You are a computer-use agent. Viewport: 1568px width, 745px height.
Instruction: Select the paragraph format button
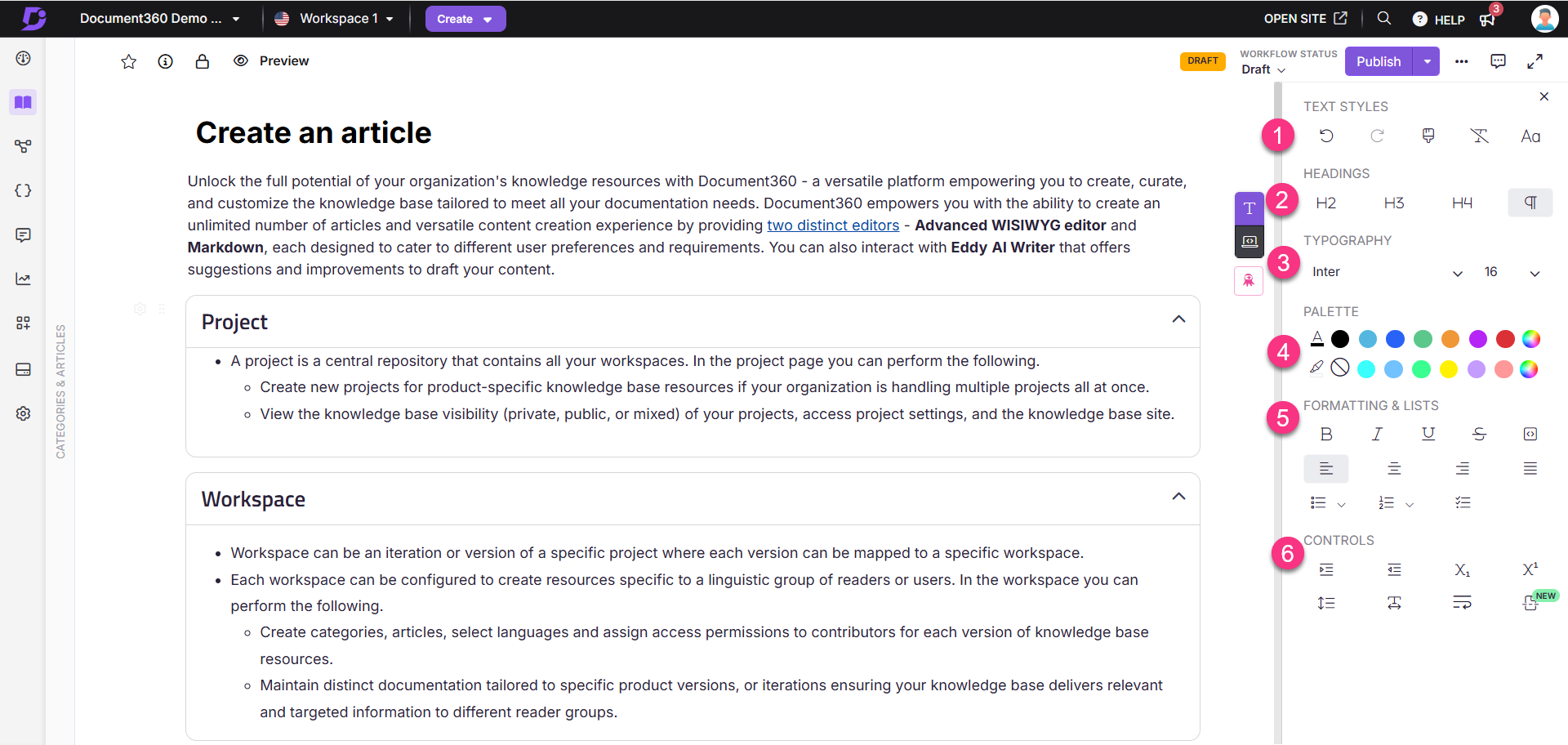pyautogui.click(x=1530, y=203)
